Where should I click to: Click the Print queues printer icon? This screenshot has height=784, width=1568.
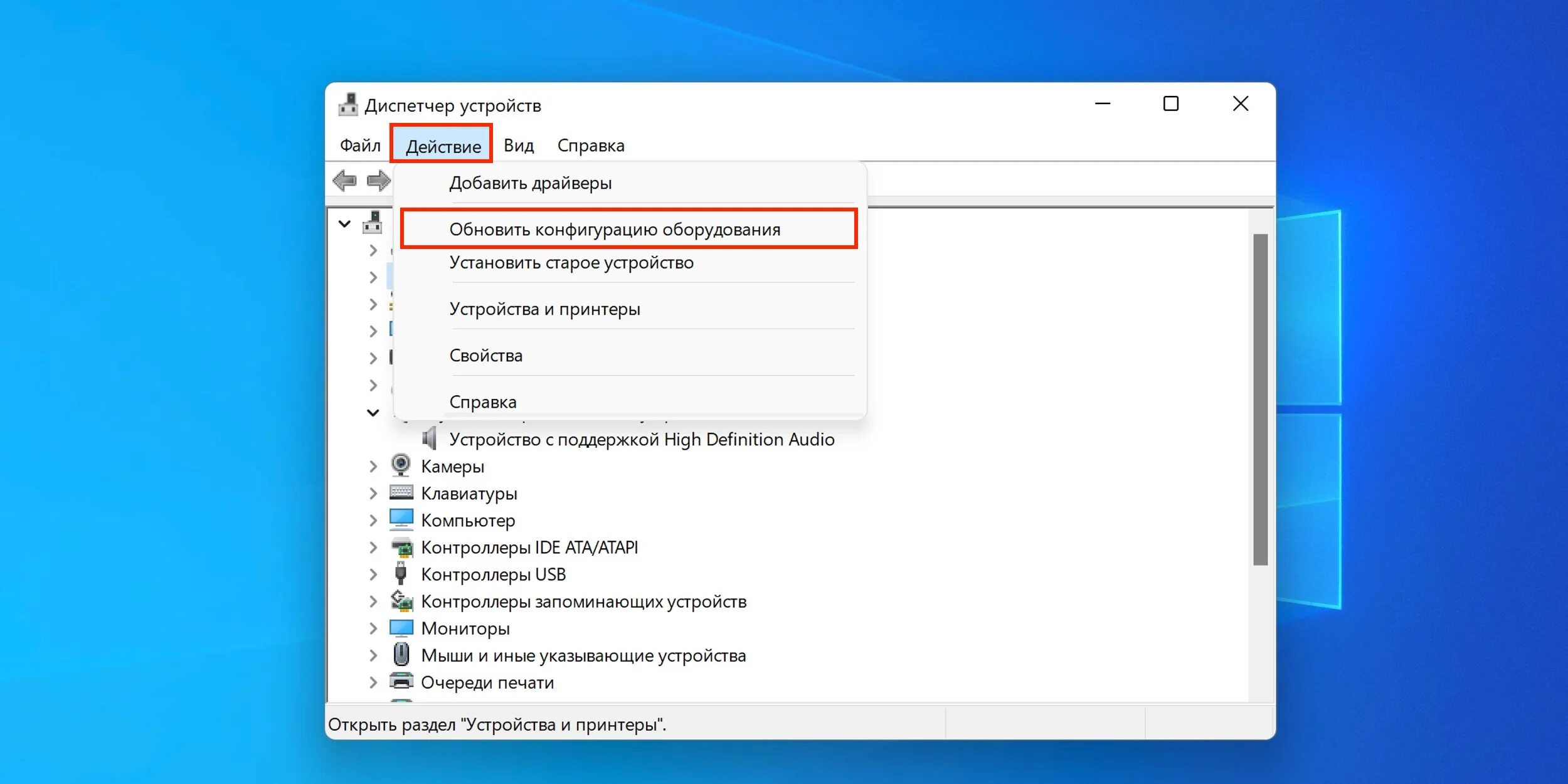(401, 682)
